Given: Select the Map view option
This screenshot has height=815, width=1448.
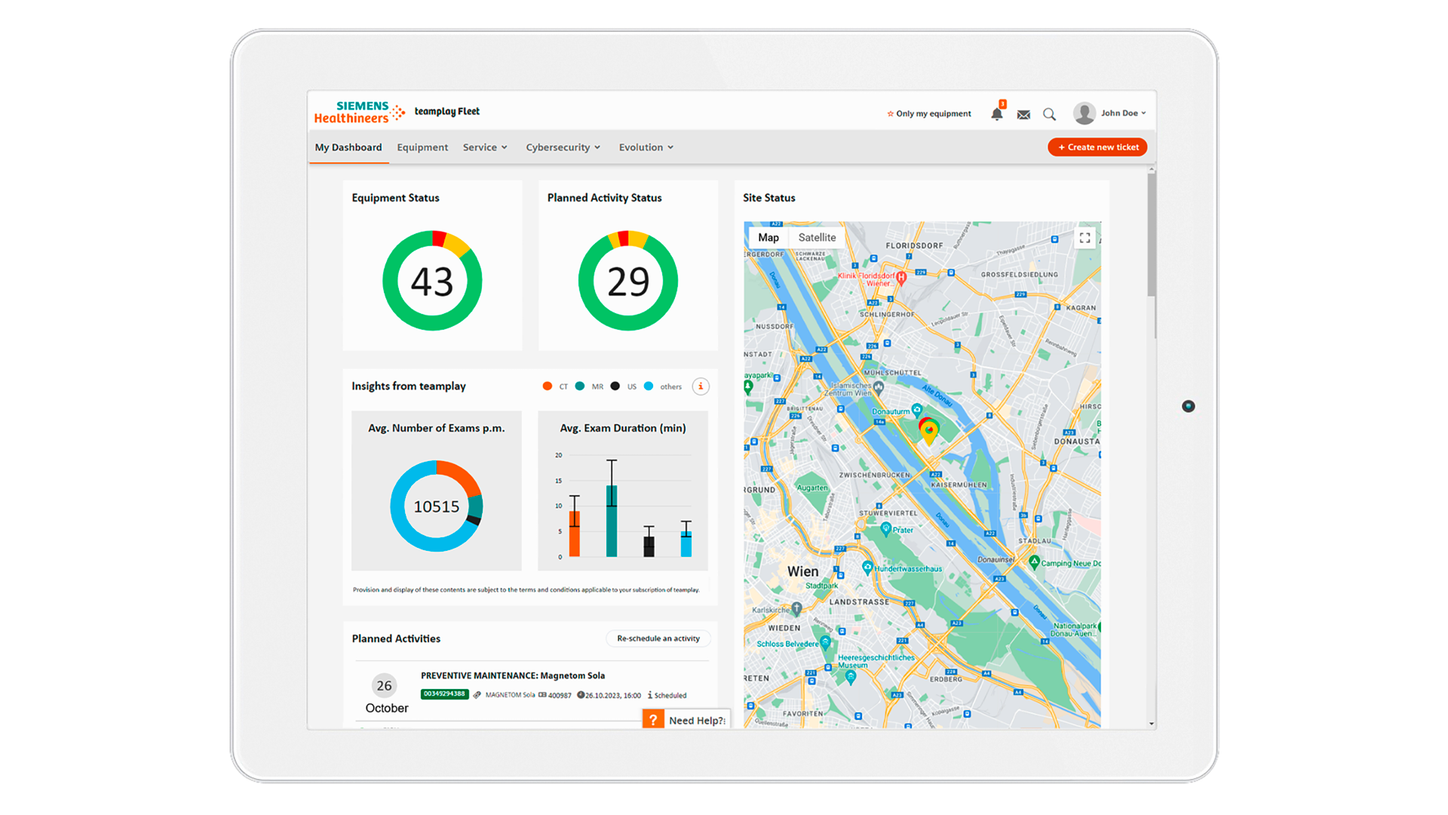Looking at the screenshot, I should point(768,238).
